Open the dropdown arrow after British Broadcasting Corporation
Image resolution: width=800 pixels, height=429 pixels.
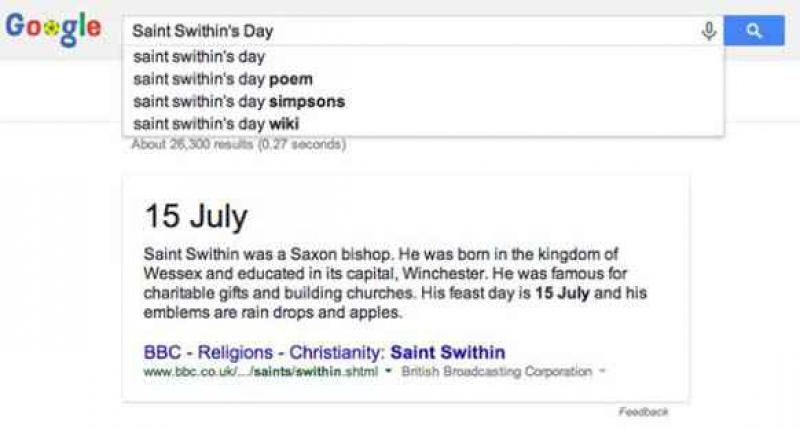point(602,372)
